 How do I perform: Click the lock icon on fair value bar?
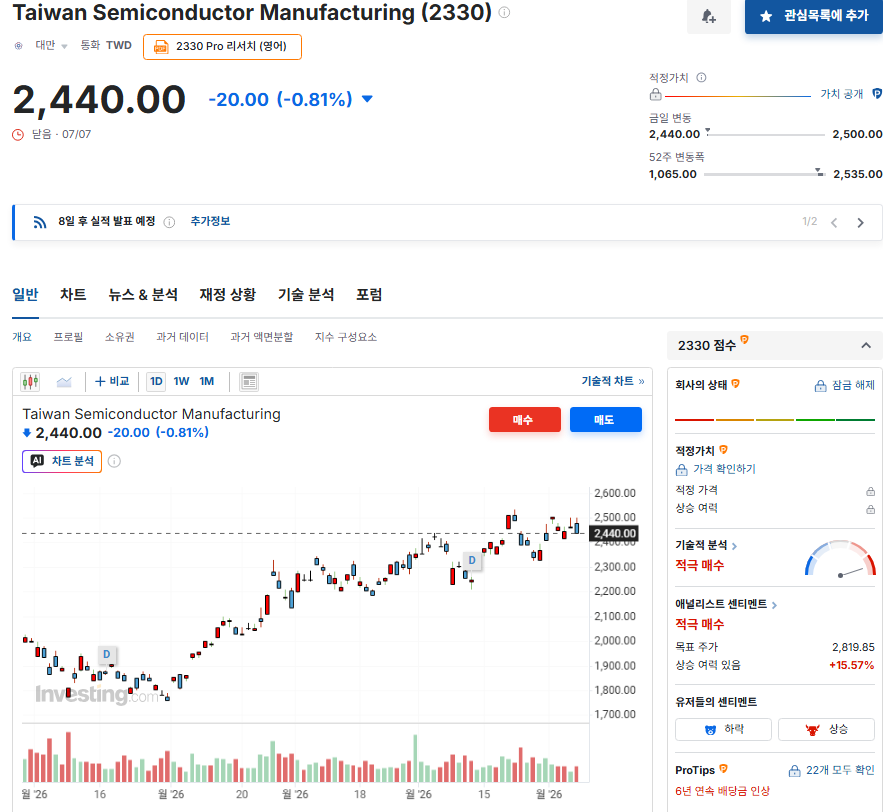coord(655,95)
